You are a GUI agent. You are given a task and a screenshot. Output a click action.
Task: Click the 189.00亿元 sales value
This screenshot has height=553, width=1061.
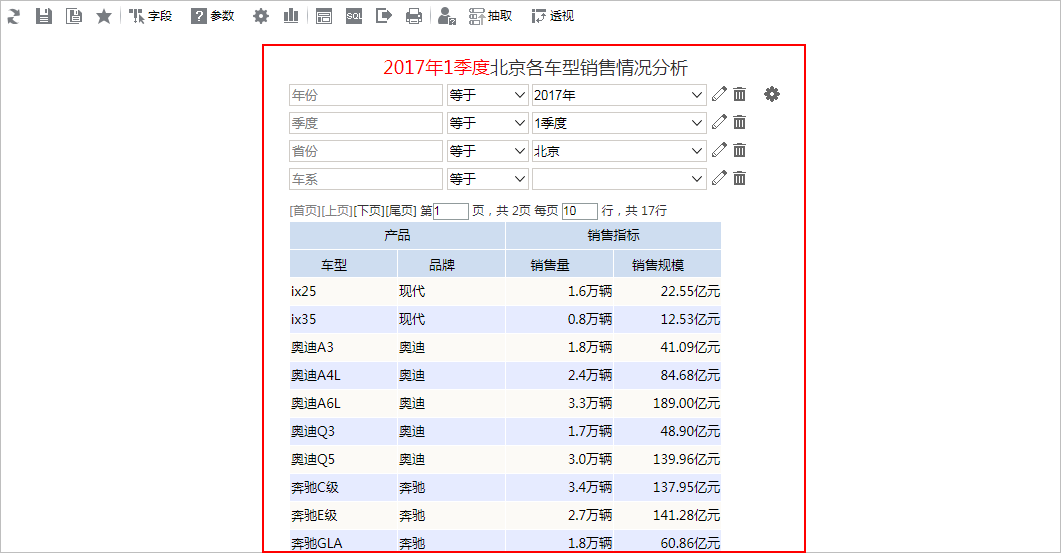686,403
